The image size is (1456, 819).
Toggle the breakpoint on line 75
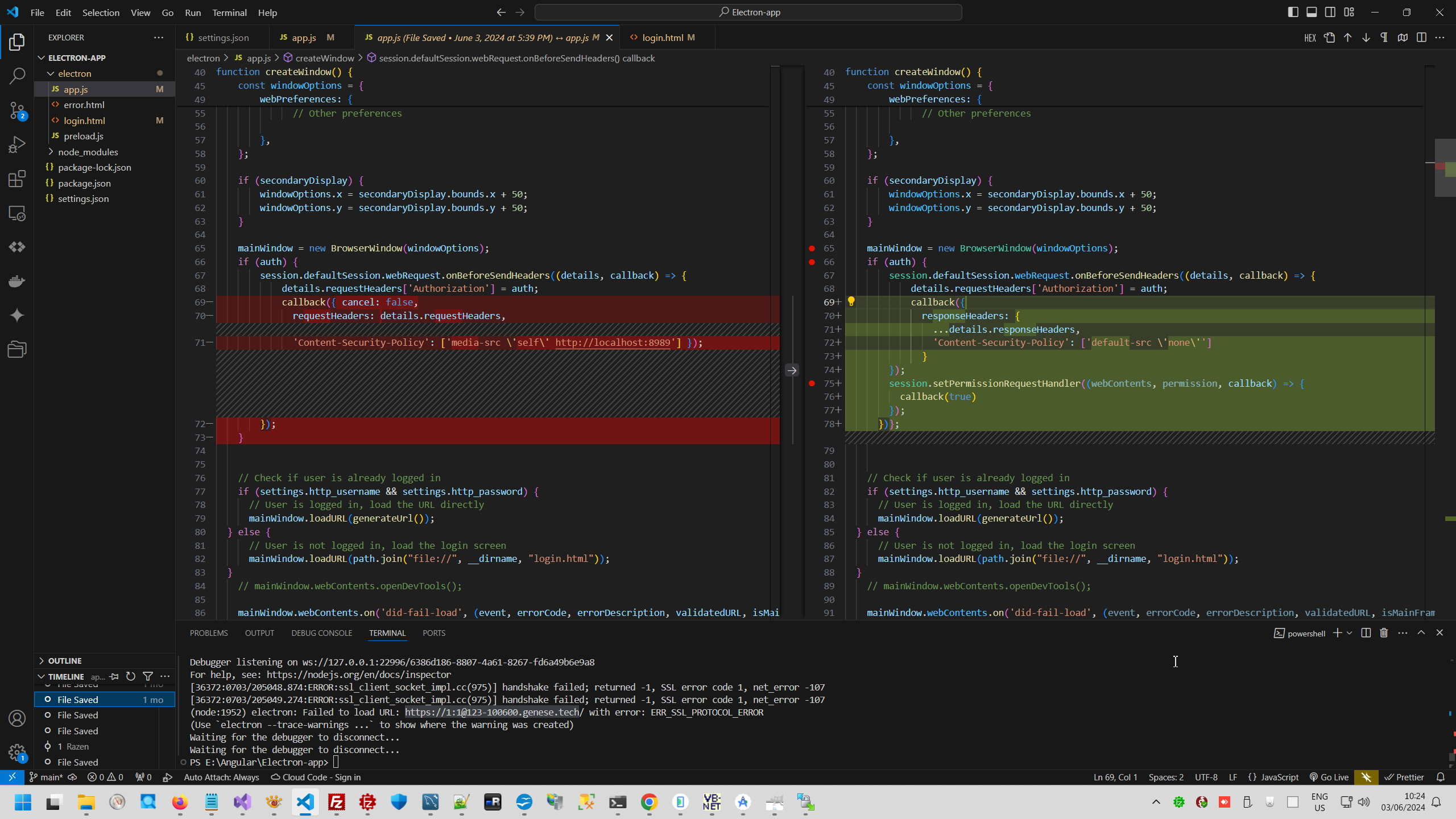pos(812,383)
